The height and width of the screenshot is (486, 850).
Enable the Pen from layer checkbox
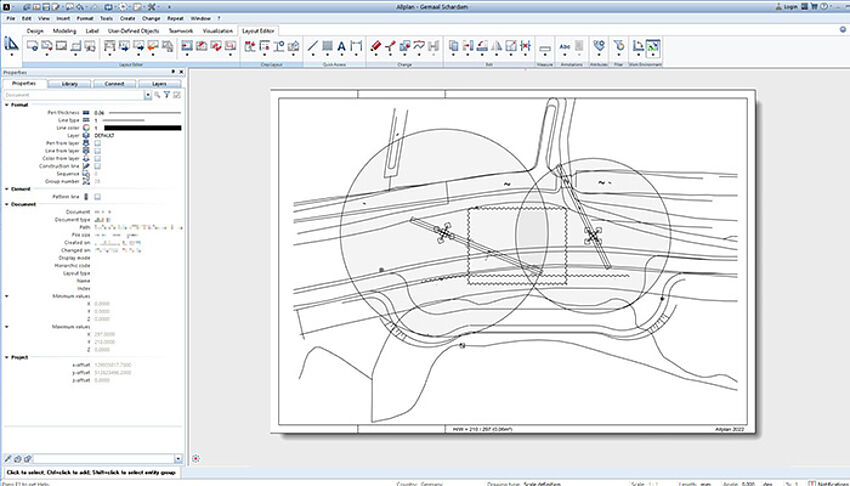coord(98,142)
